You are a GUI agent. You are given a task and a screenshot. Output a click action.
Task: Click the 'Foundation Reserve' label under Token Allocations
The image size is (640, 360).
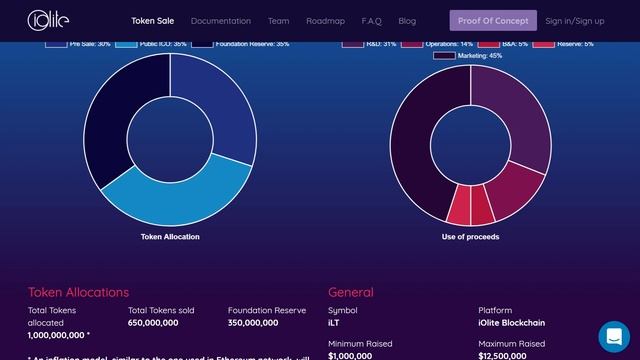[267, 310]
